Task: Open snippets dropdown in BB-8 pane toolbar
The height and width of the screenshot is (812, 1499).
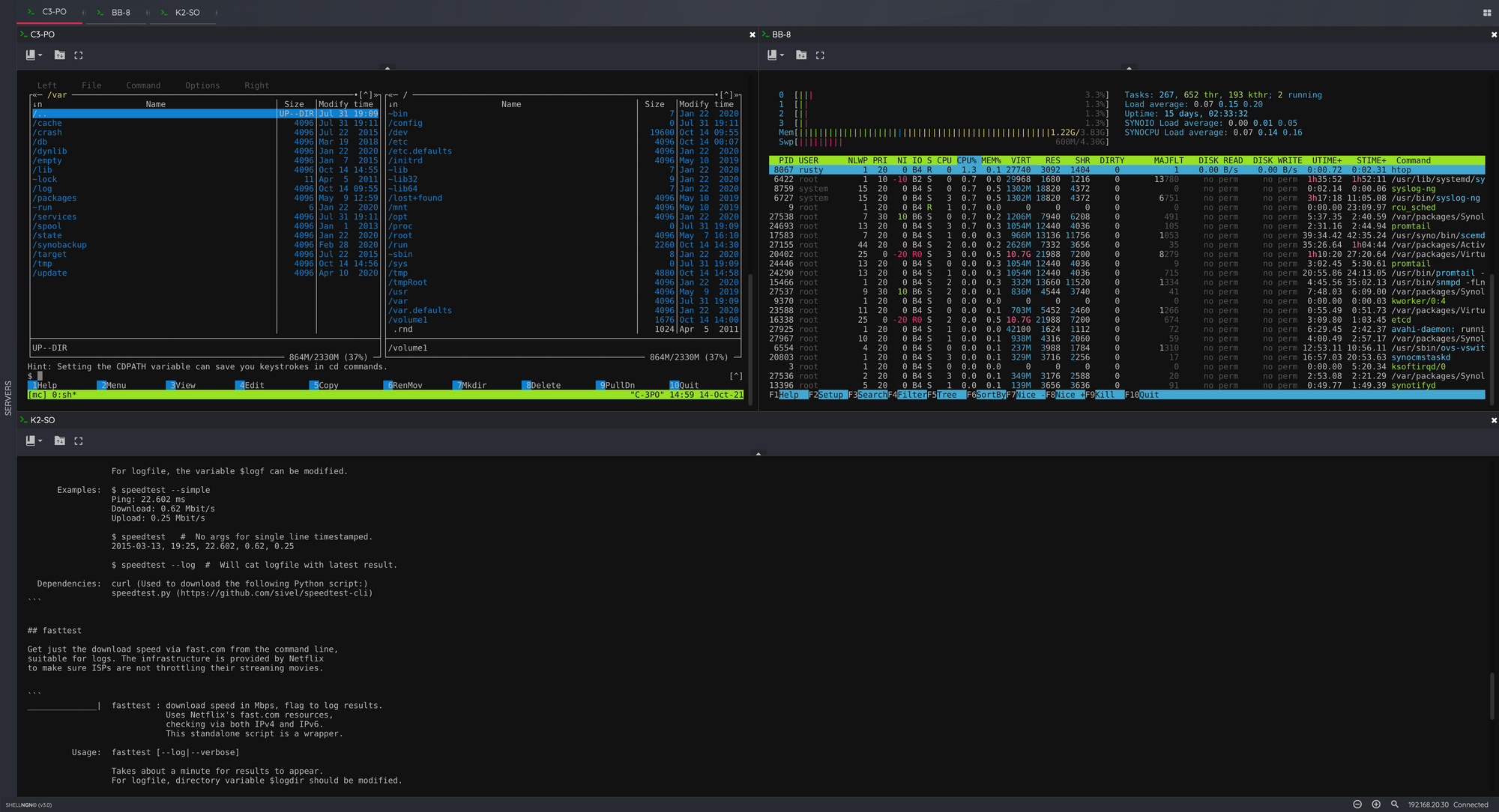Action: click(x=776, y=55)
